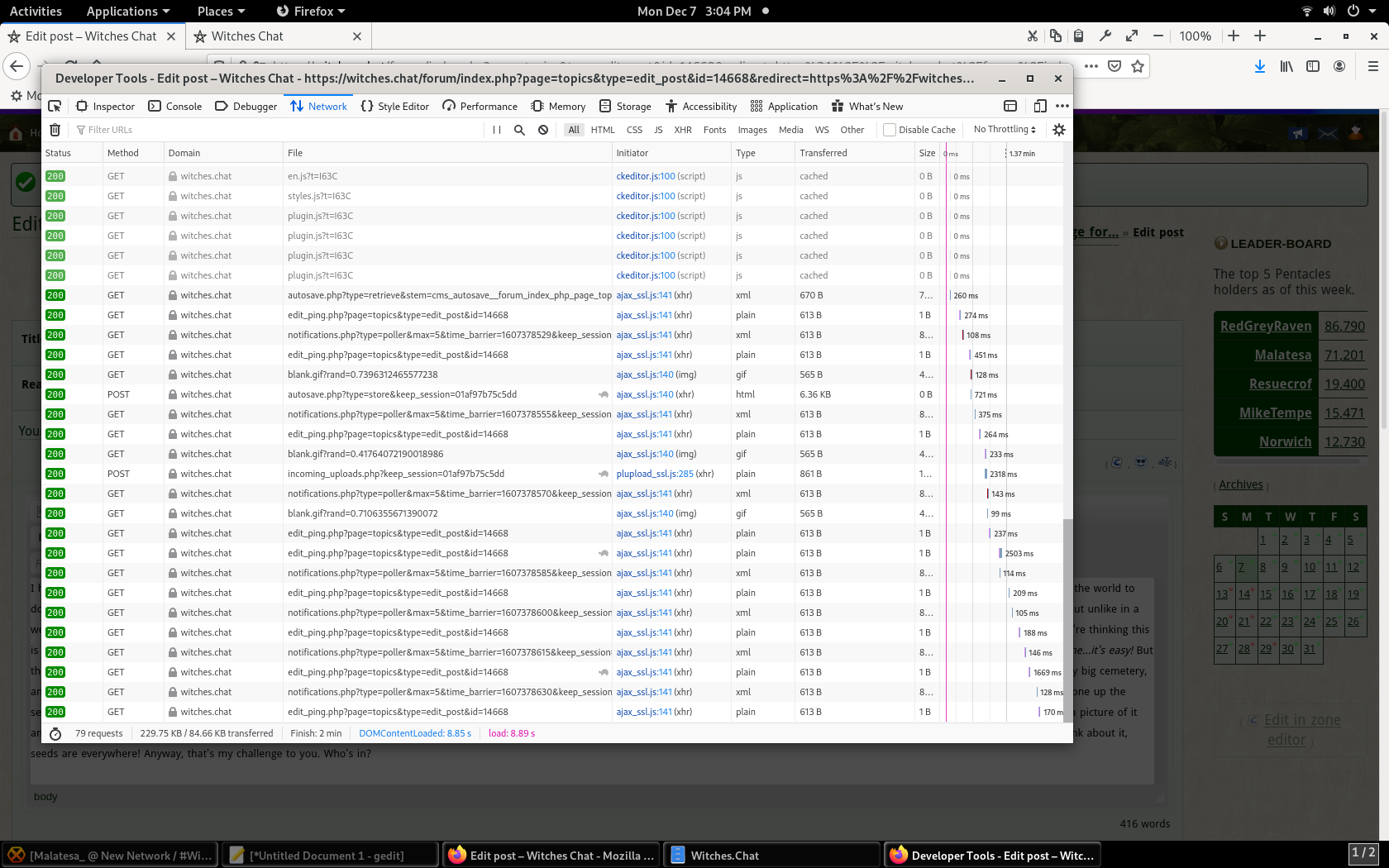This screenshot has height=868, width=1389.
Task: Open plupload_ssl.js:285 initiator link
Action: 654,474
